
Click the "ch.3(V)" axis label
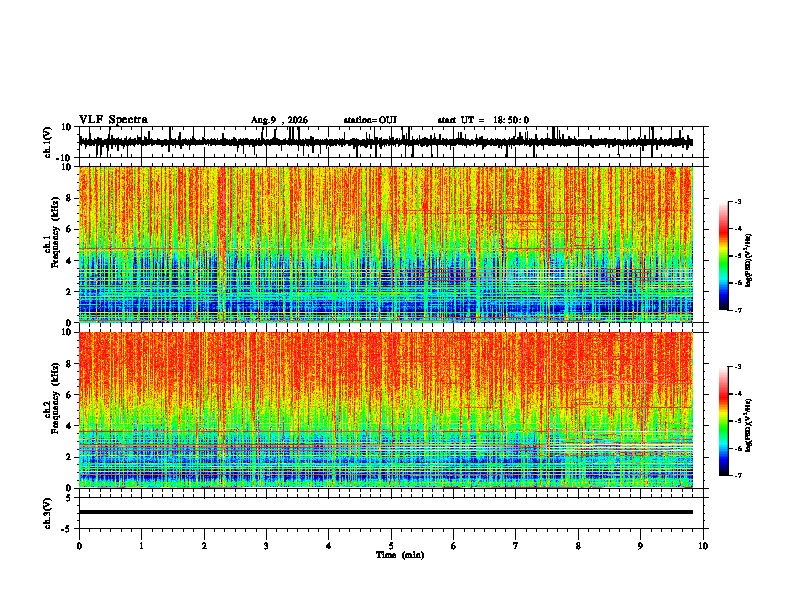(x=48, y=513)
